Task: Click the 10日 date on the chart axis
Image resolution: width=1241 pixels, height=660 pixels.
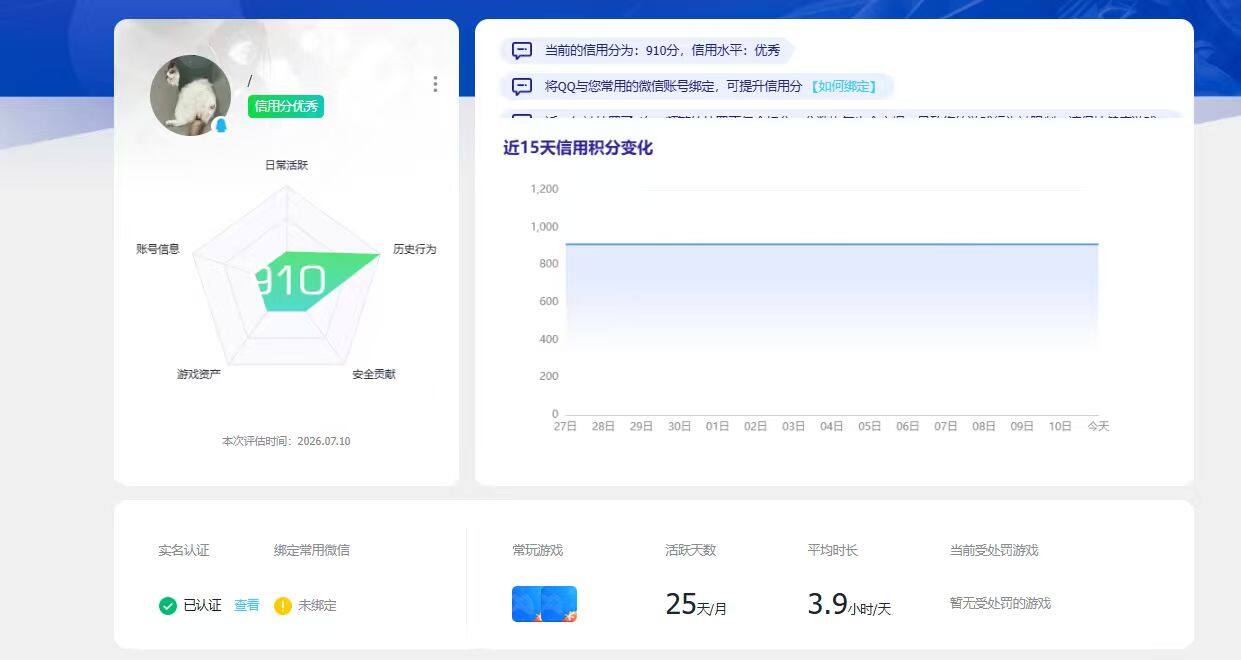Action: pyautogui.click(x=1060, y=426)
